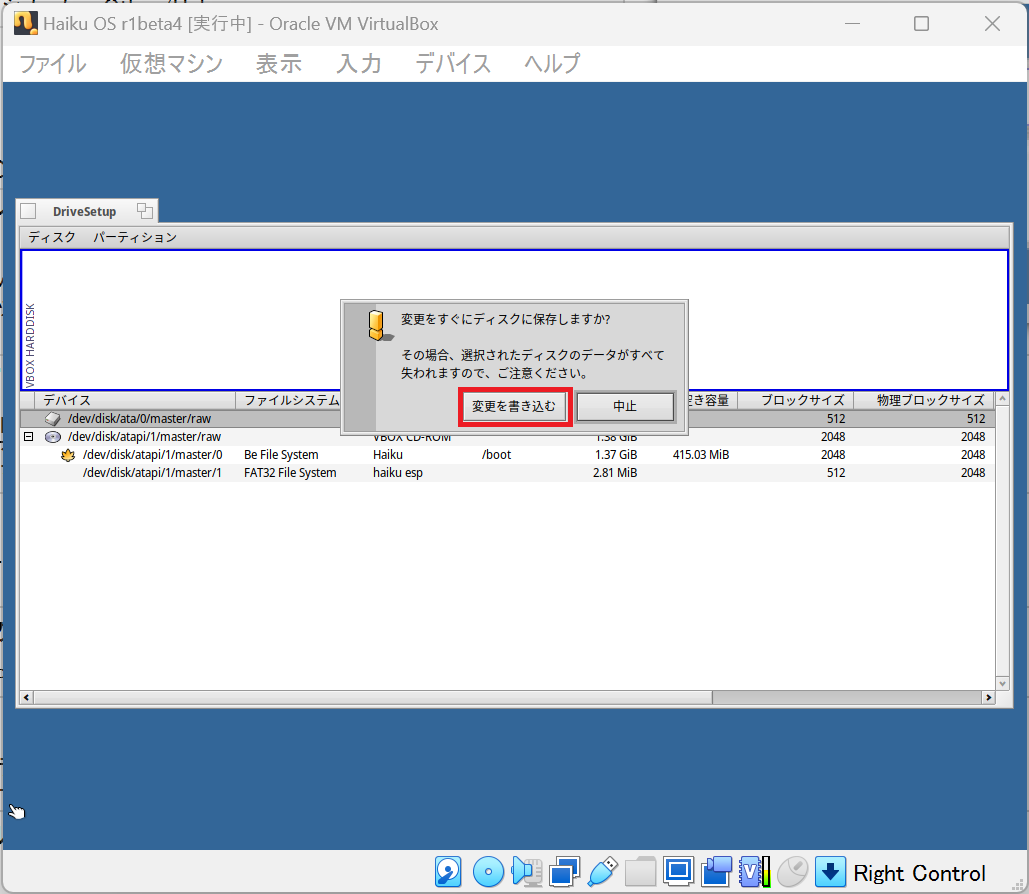Open the display settings indicator icon
The height and width of the screenshot is (894, 1029).
point(678,872)
